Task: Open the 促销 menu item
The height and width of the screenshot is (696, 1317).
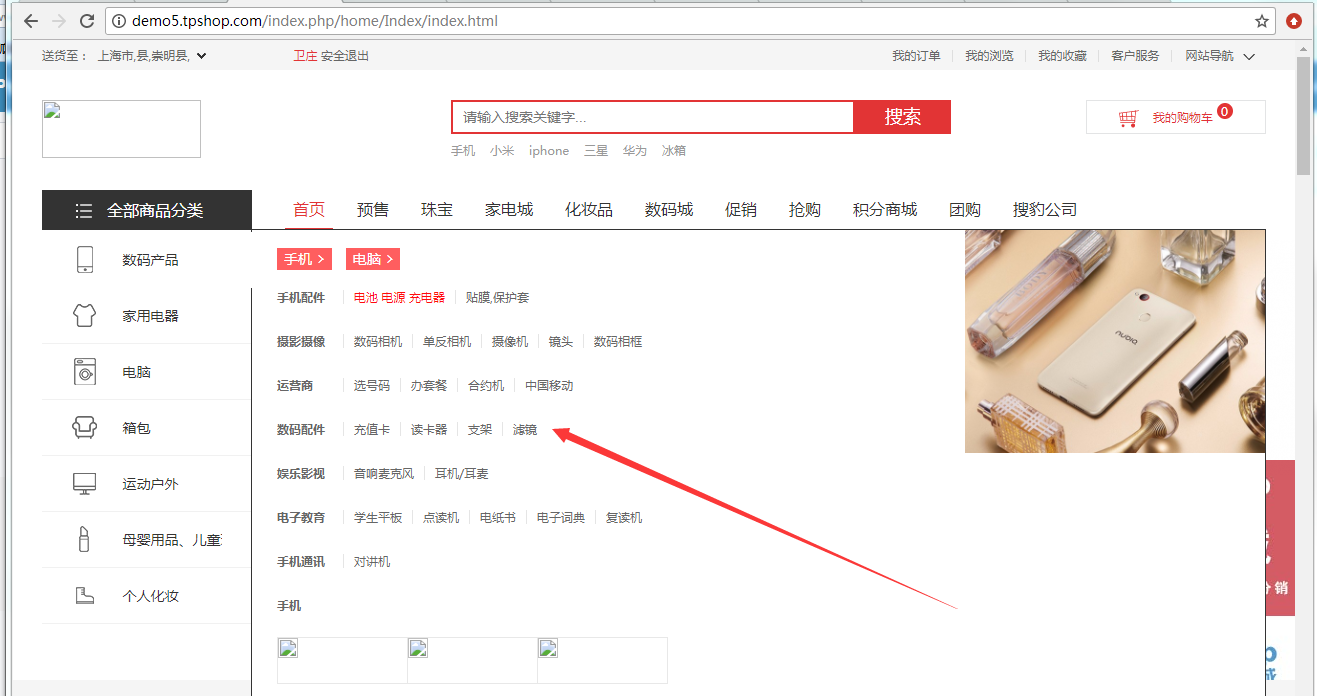Action: pyautogui.click(x=740, y=209)
